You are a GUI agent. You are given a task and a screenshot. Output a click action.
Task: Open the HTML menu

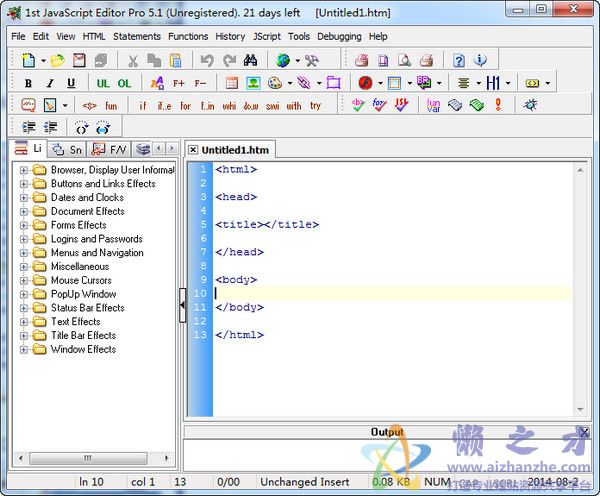(x=94, y=36)
